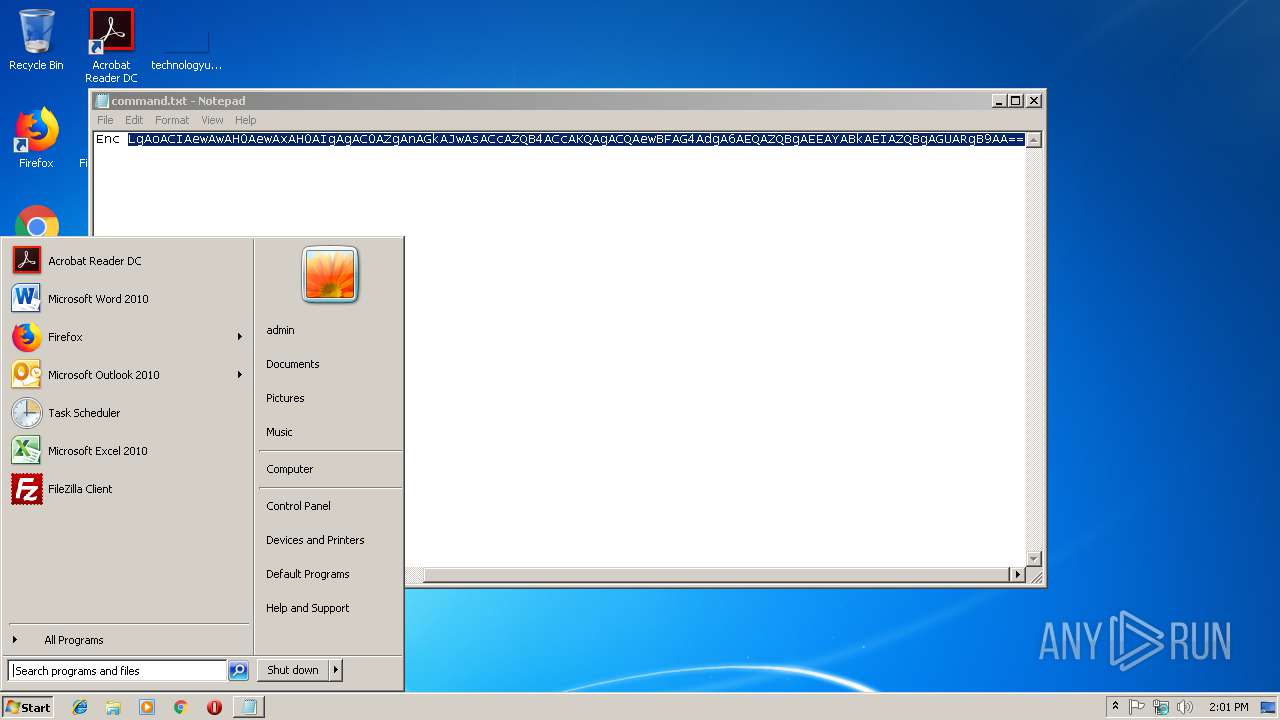This screenshot has width=1280, height=720.
Task: Focus the Search programs and files box
Action: [x=117, y=671]
